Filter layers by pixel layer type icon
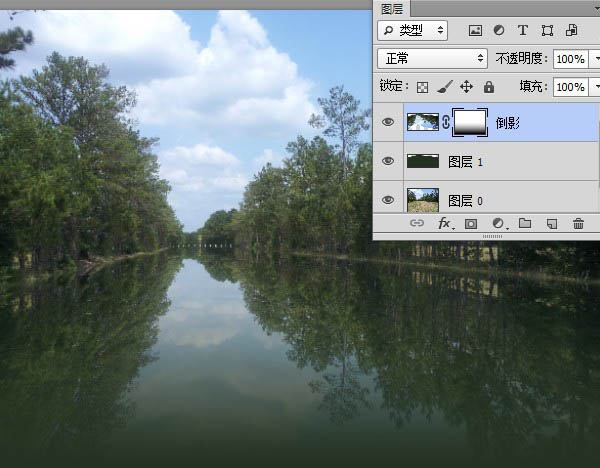This screenshot has height=468, width=600. [x=475, y=31]
